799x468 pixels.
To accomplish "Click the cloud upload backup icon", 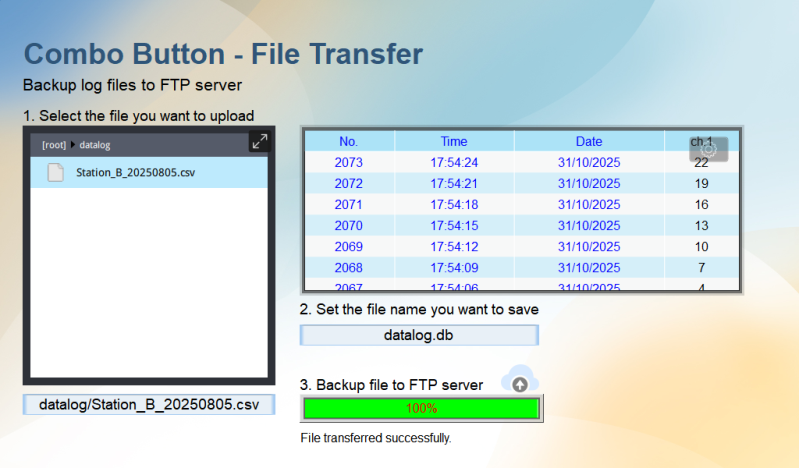I will point(520,379).
